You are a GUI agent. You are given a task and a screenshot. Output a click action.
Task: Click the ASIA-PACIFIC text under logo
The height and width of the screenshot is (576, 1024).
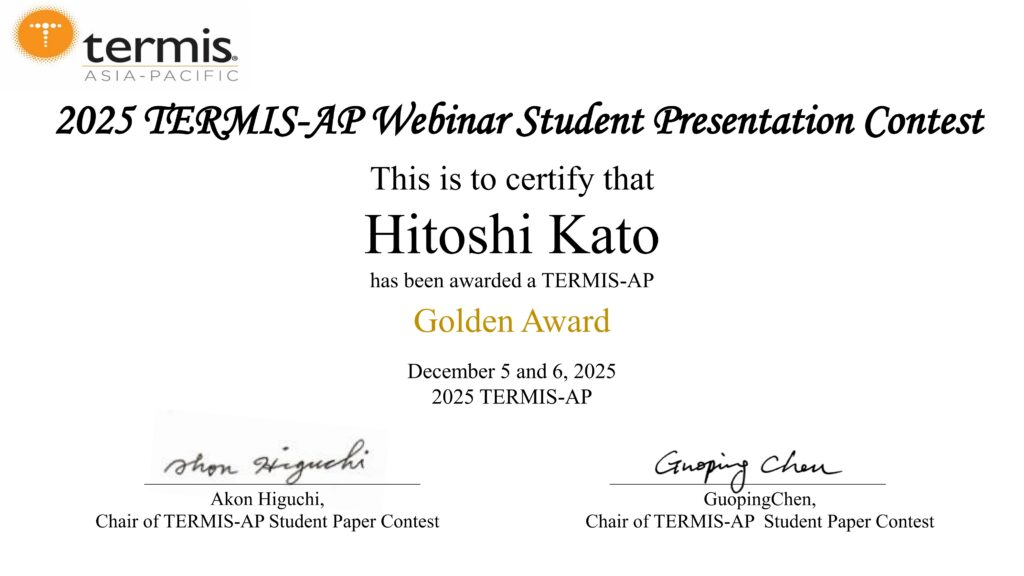pyautogui.click(x=160, y=75)
